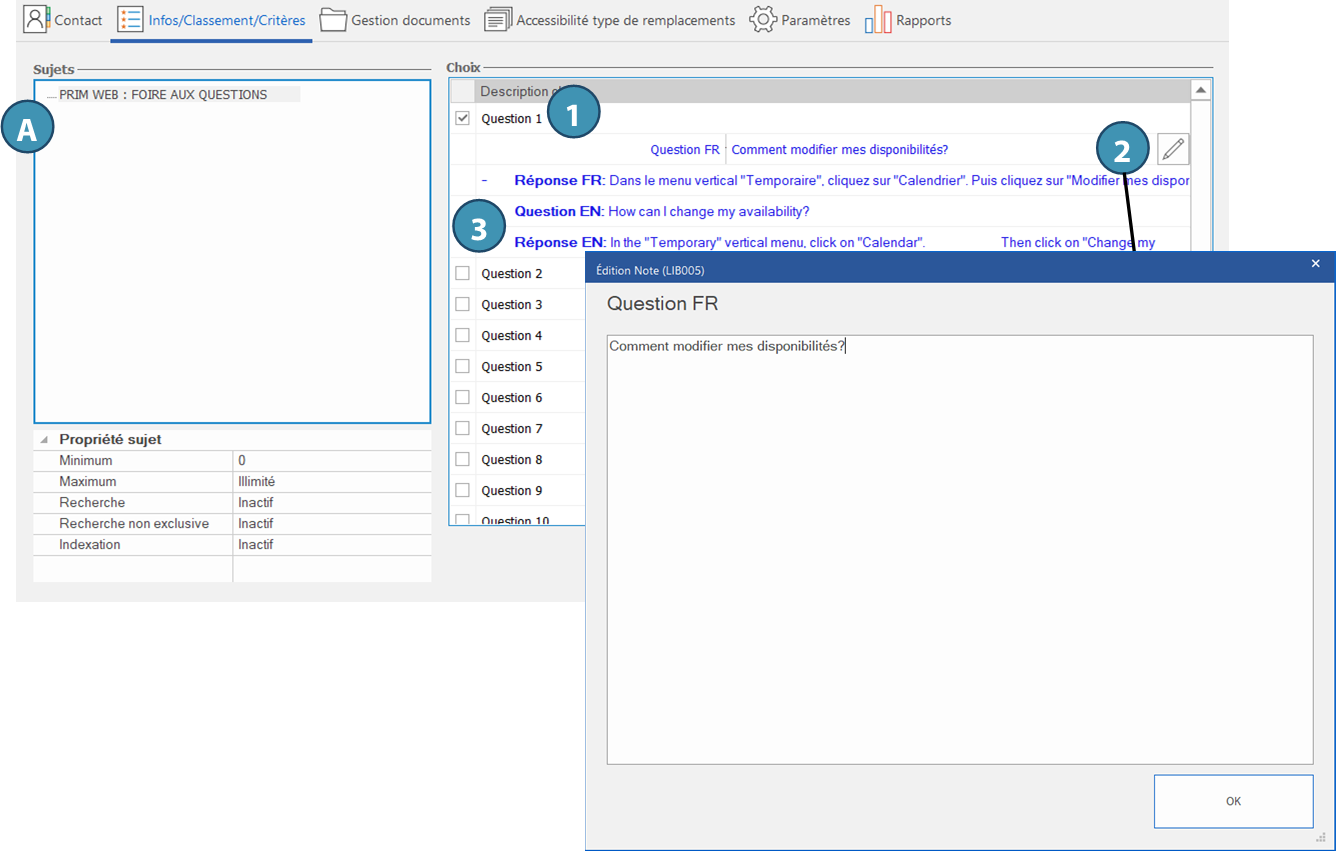
Task: Click the Choix list scroll up arrow
Action: point(1201,91)
